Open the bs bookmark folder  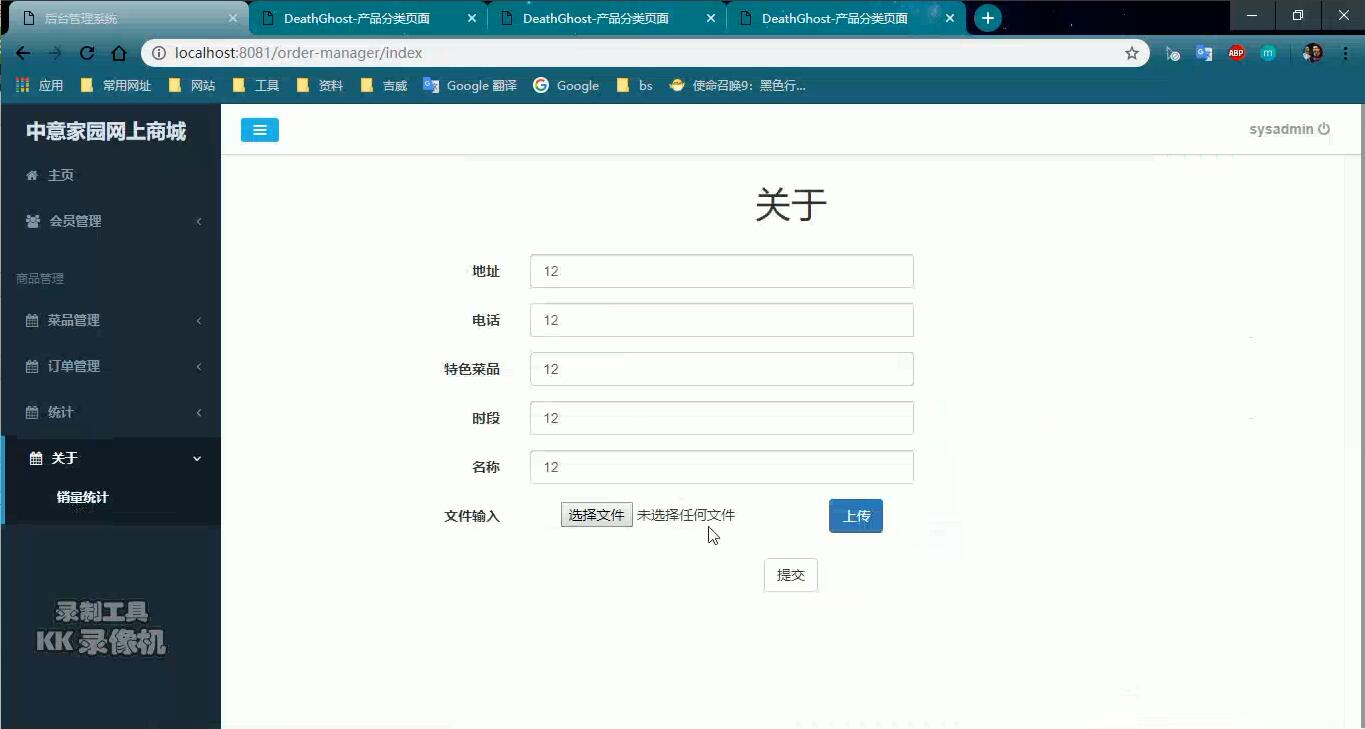pyautogui.click(x=635, y=86)
